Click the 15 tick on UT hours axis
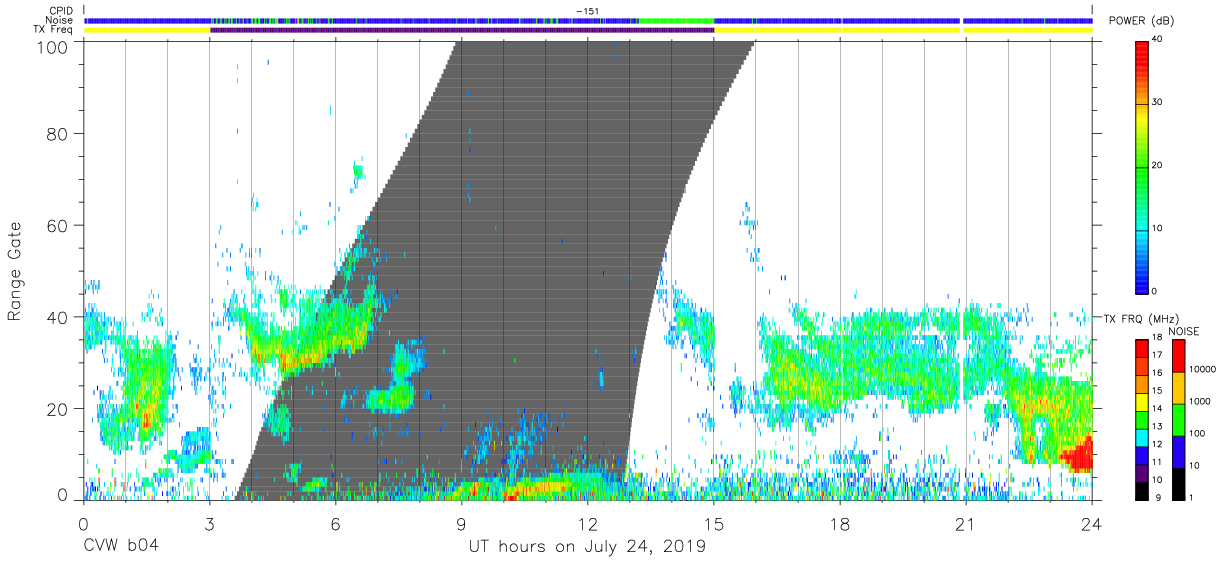 [x=714, y=523]
